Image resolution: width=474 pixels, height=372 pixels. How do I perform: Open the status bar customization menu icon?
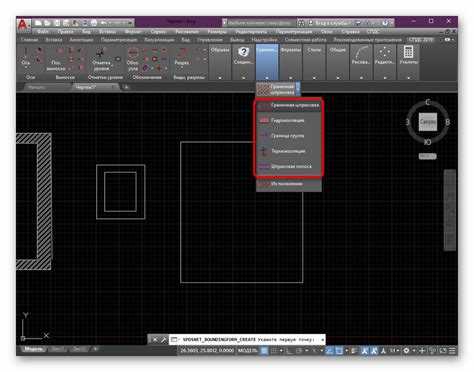tap(452, 351)
